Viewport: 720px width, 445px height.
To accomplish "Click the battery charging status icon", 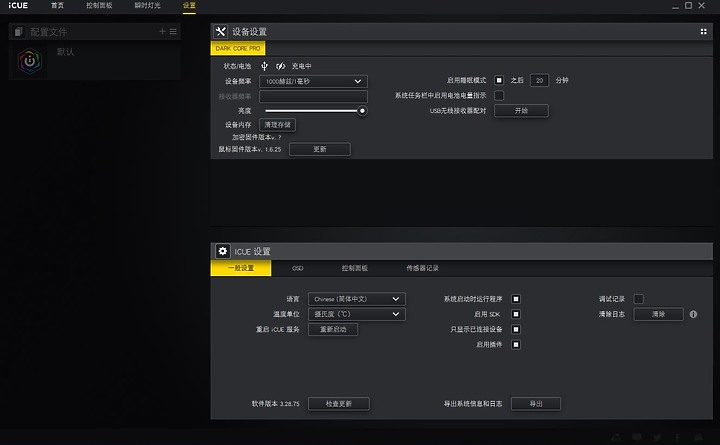I will click(281, 66).
